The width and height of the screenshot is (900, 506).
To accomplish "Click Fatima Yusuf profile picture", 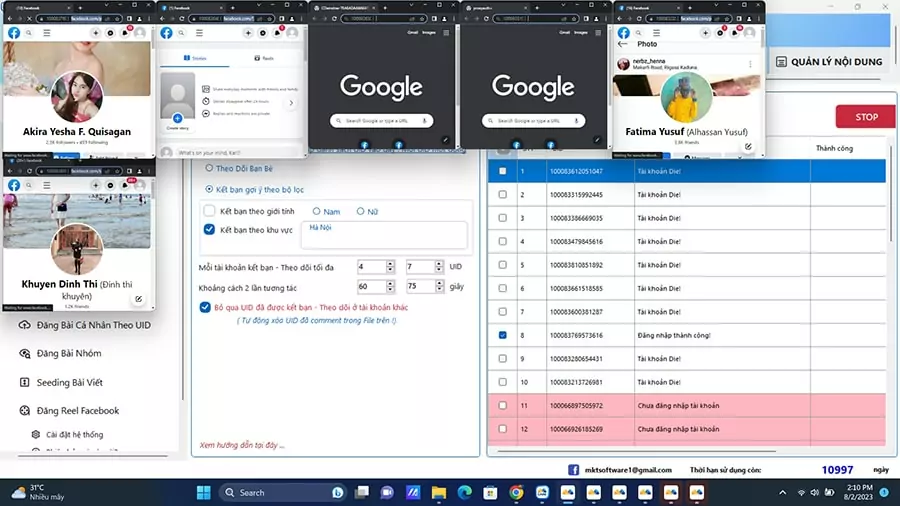I will pyautogui.click(x=686, y=96).
